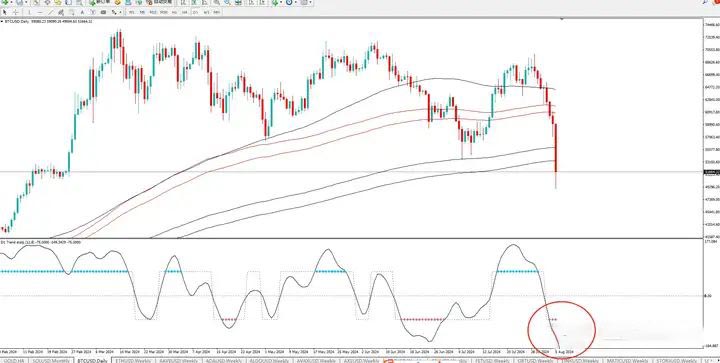This screenshot has height=363, width=720.
Task: Expand the new chart dropdown arrow
Action: coord(11,2)
